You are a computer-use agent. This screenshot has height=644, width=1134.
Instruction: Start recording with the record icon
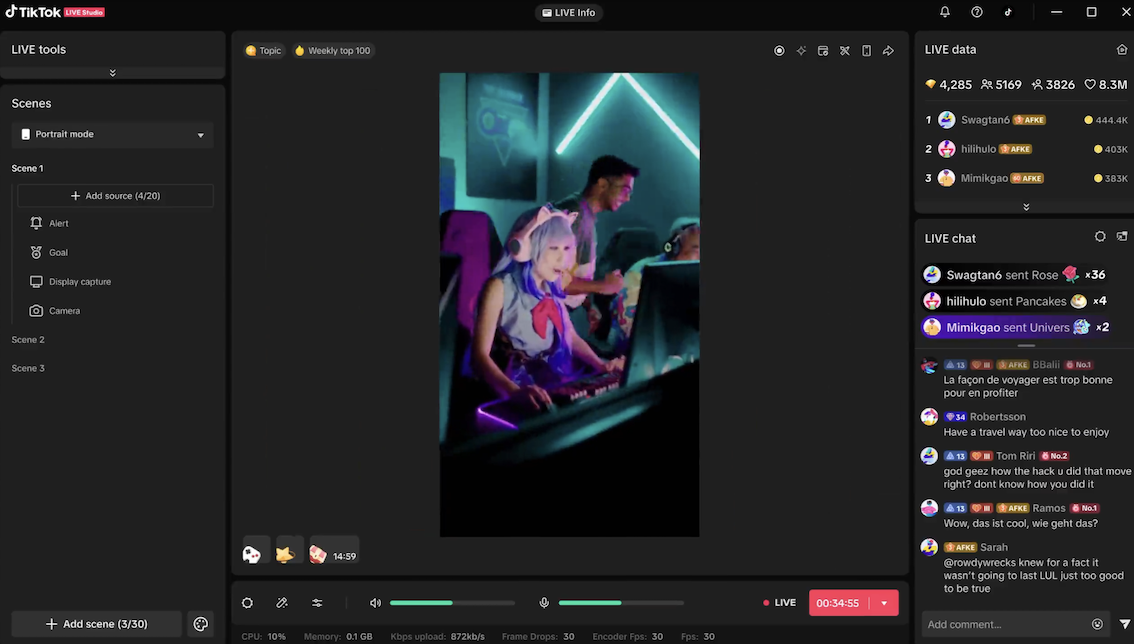(779, 51)
